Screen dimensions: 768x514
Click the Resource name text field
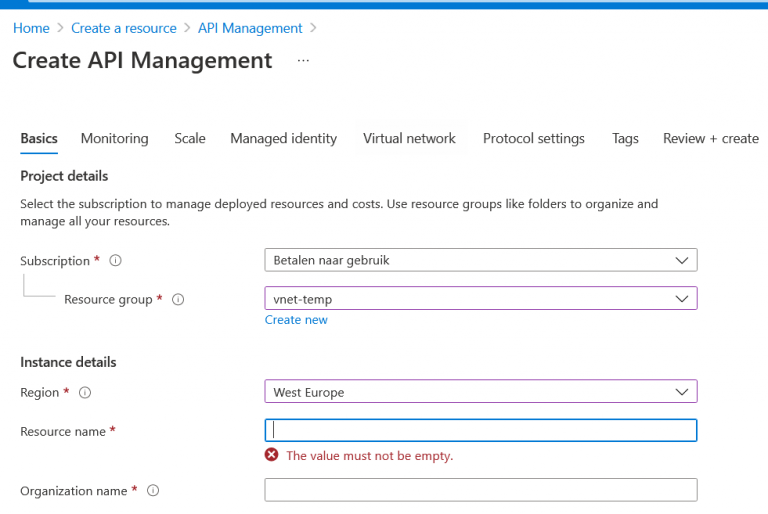coord(480,430)
